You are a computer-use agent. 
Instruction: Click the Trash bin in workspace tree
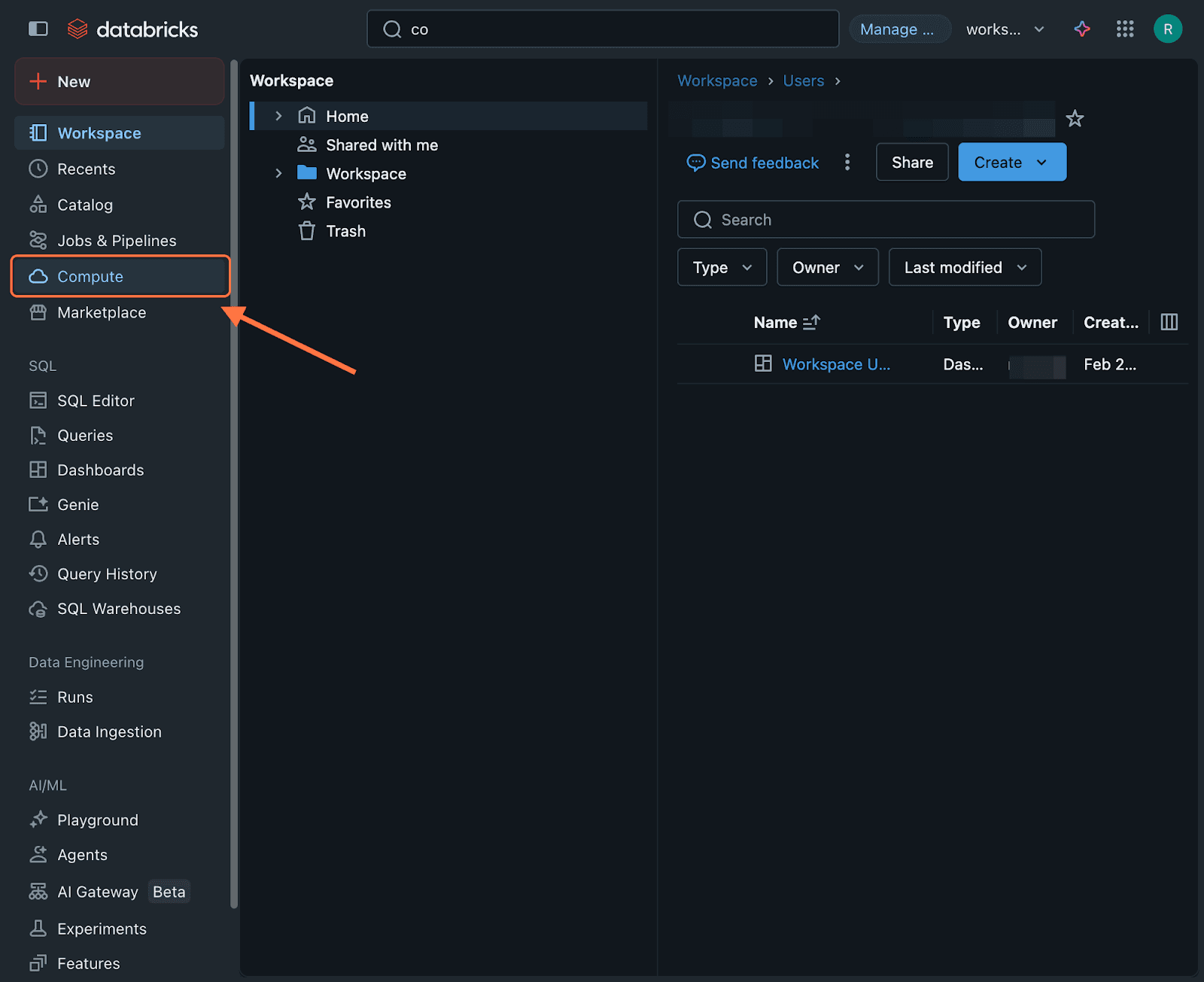345,231
